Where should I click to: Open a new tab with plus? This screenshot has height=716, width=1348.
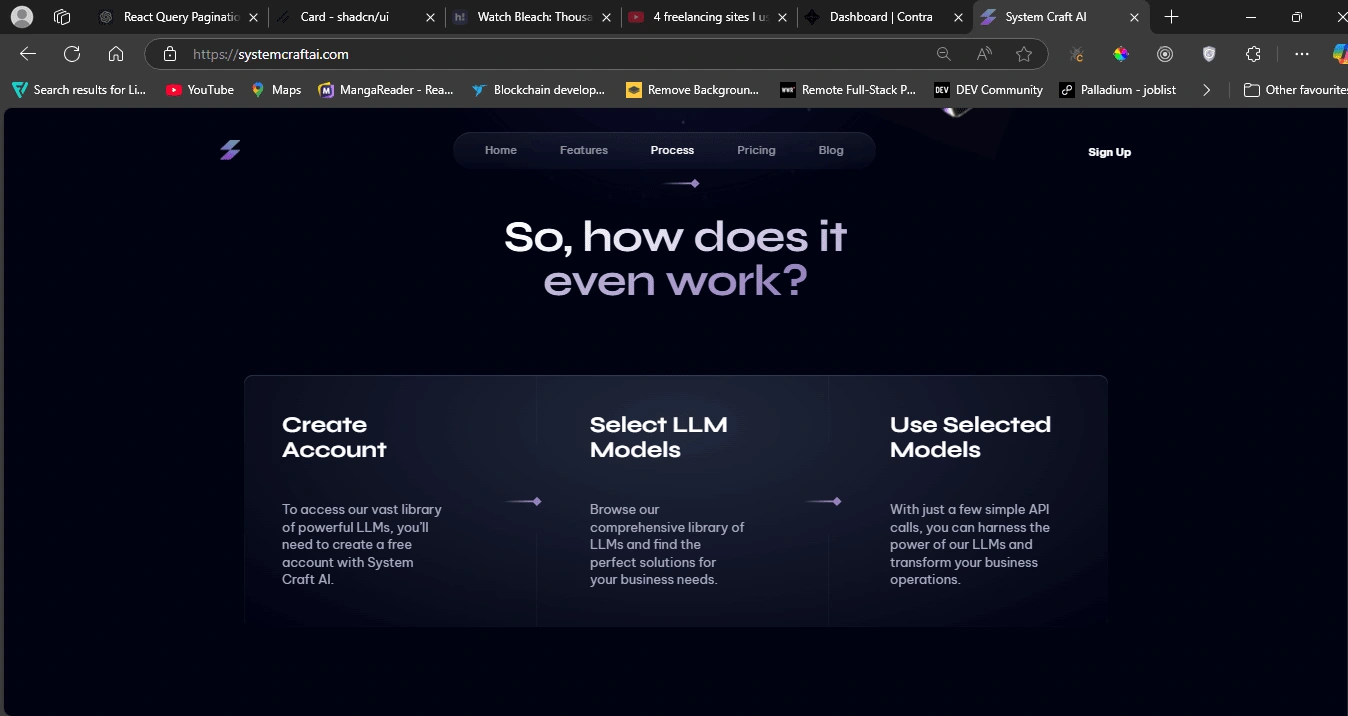click(1172, 17)
